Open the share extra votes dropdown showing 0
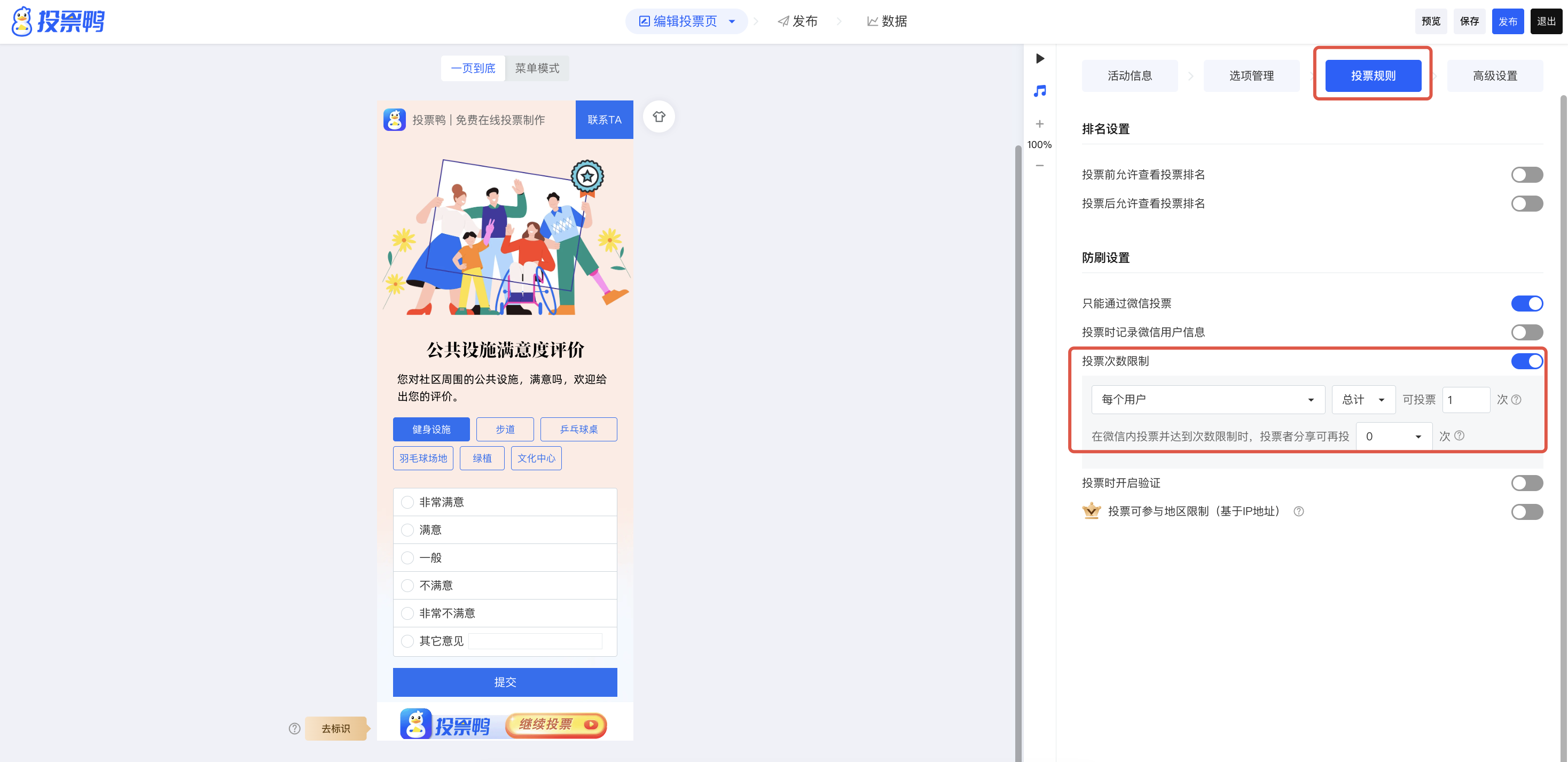Image resolution: width=1568 pixels, height=762 pixels. (1393, 436)
